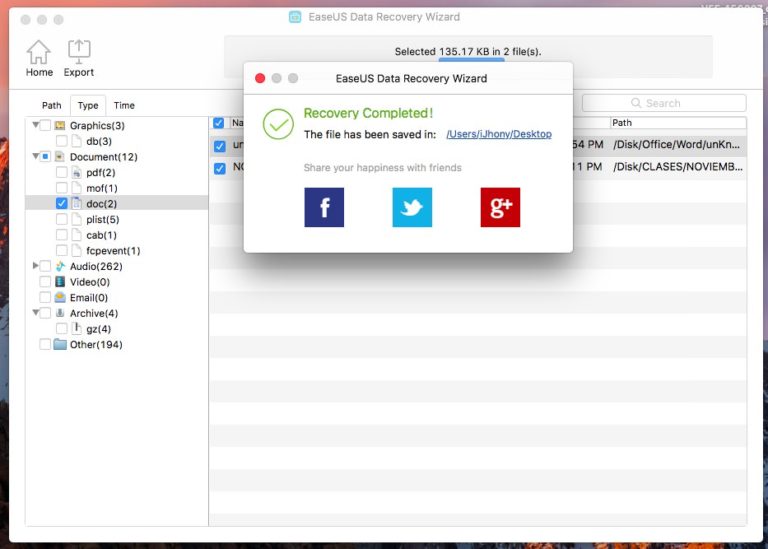Click the Home icon in toolbar
Image resolution: width=768 pixels, height=549 pixels.
coord(39,54)
